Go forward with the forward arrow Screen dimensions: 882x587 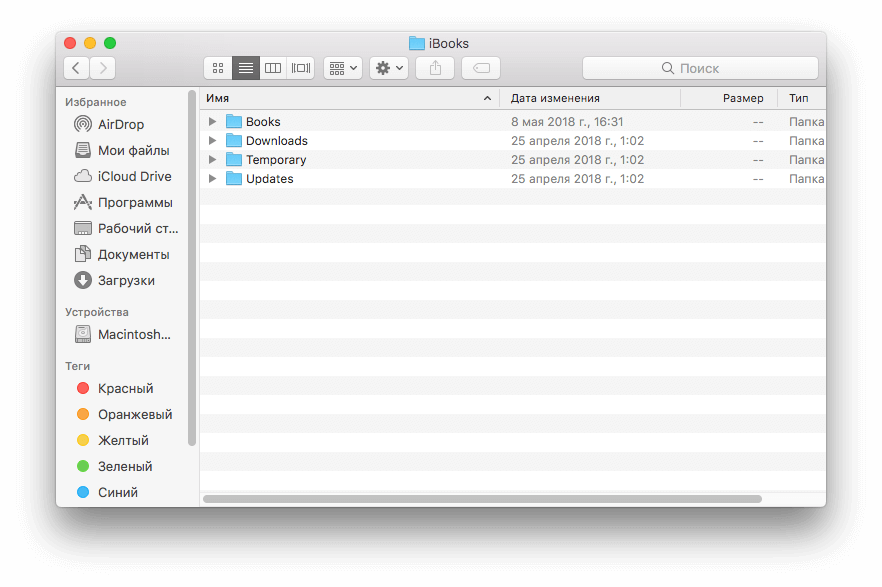tap(103, 68)
